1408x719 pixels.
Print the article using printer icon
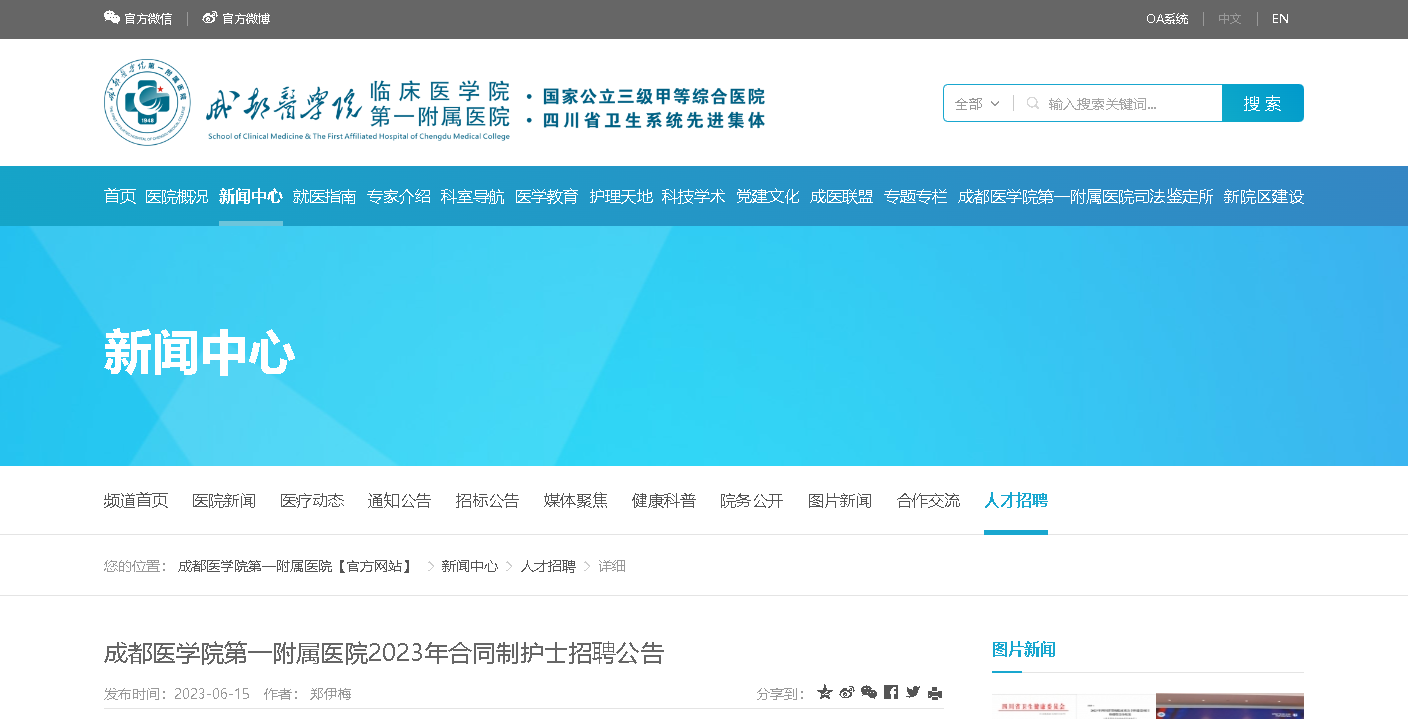point(935,692)
